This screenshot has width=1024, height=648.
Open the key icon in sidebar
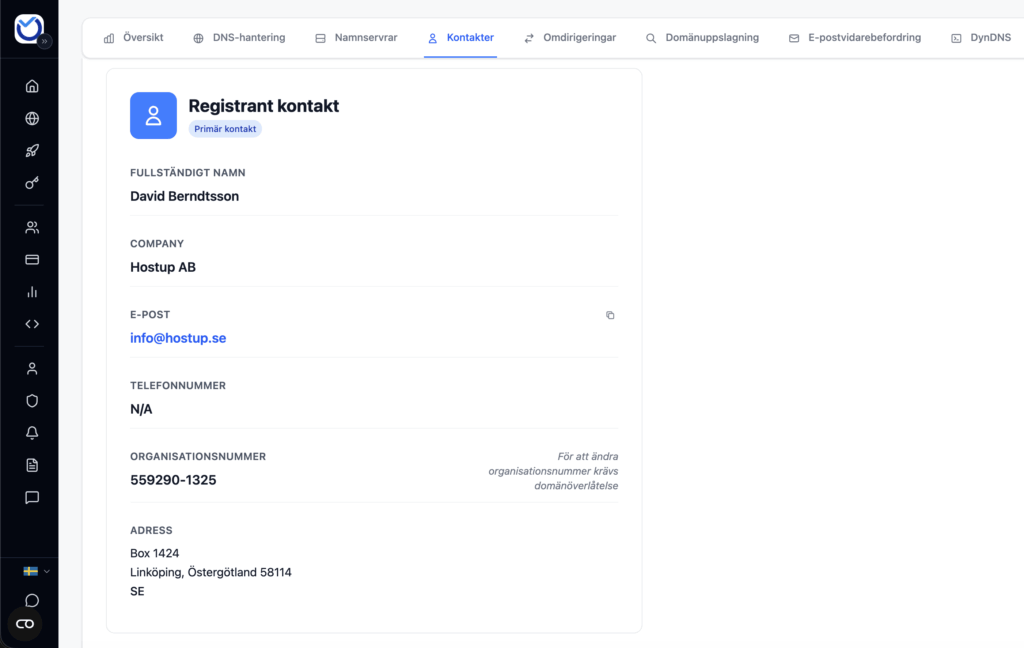pos(32,184)
